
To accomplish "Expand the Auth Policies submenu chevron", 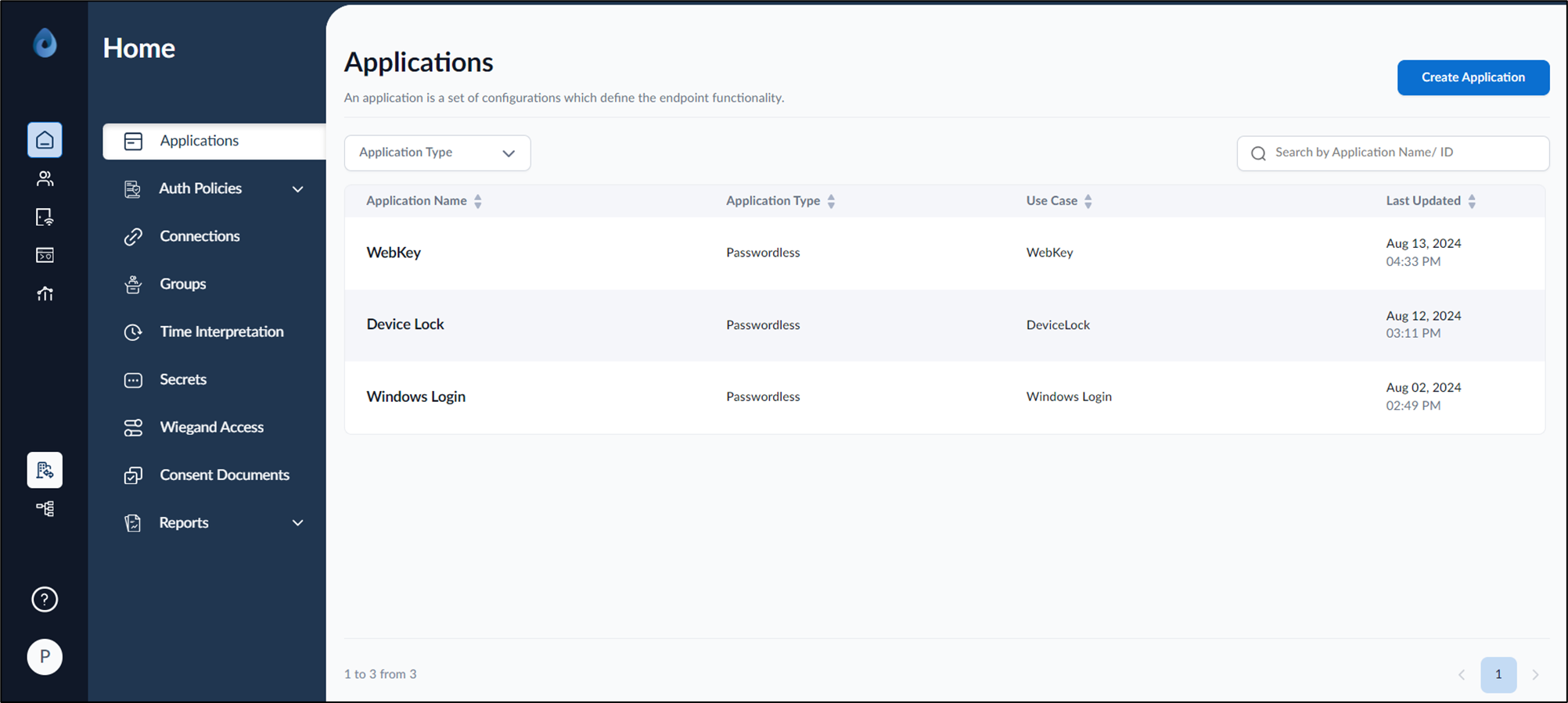I will [298, 189].
